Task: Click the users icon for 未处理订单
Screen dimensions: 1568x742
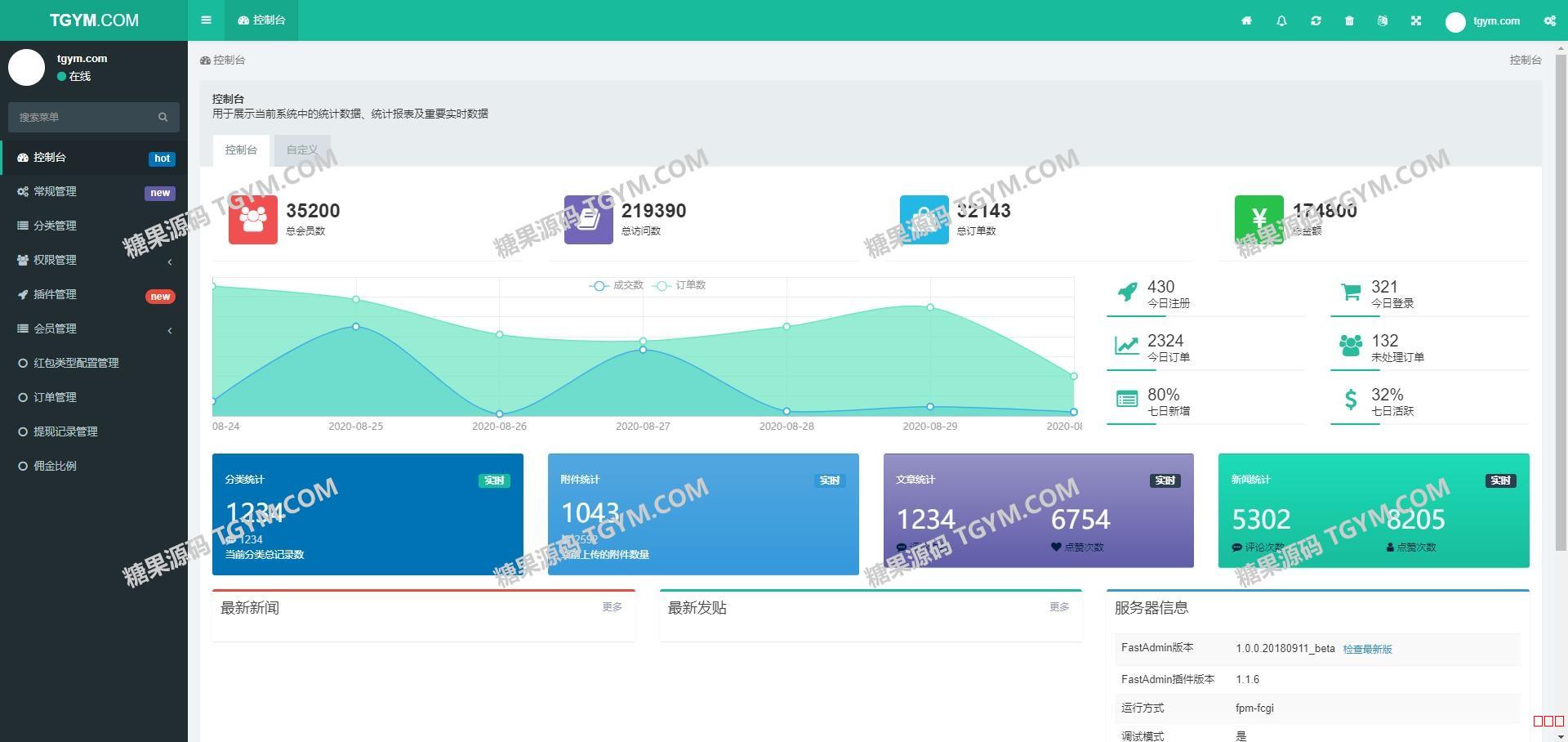Action: [x=1351, y=346]
